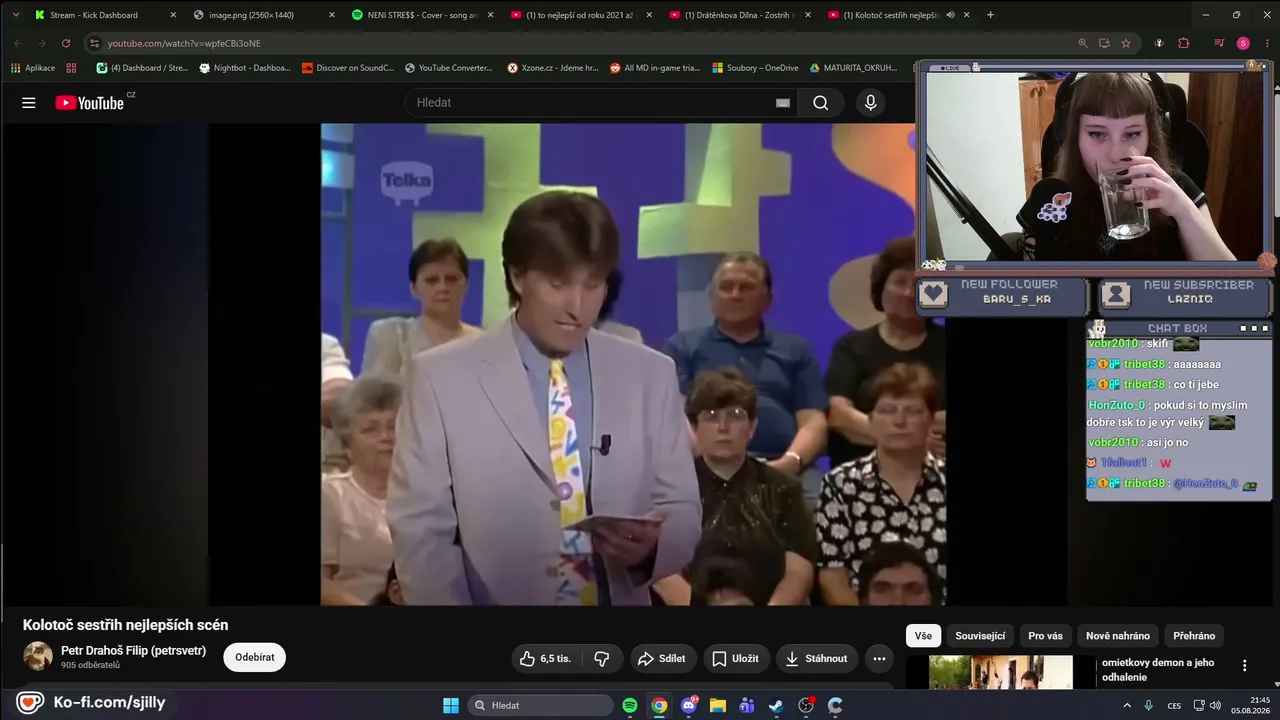
Task: Go to YouTube home via logo
Action: click(92, 103)
